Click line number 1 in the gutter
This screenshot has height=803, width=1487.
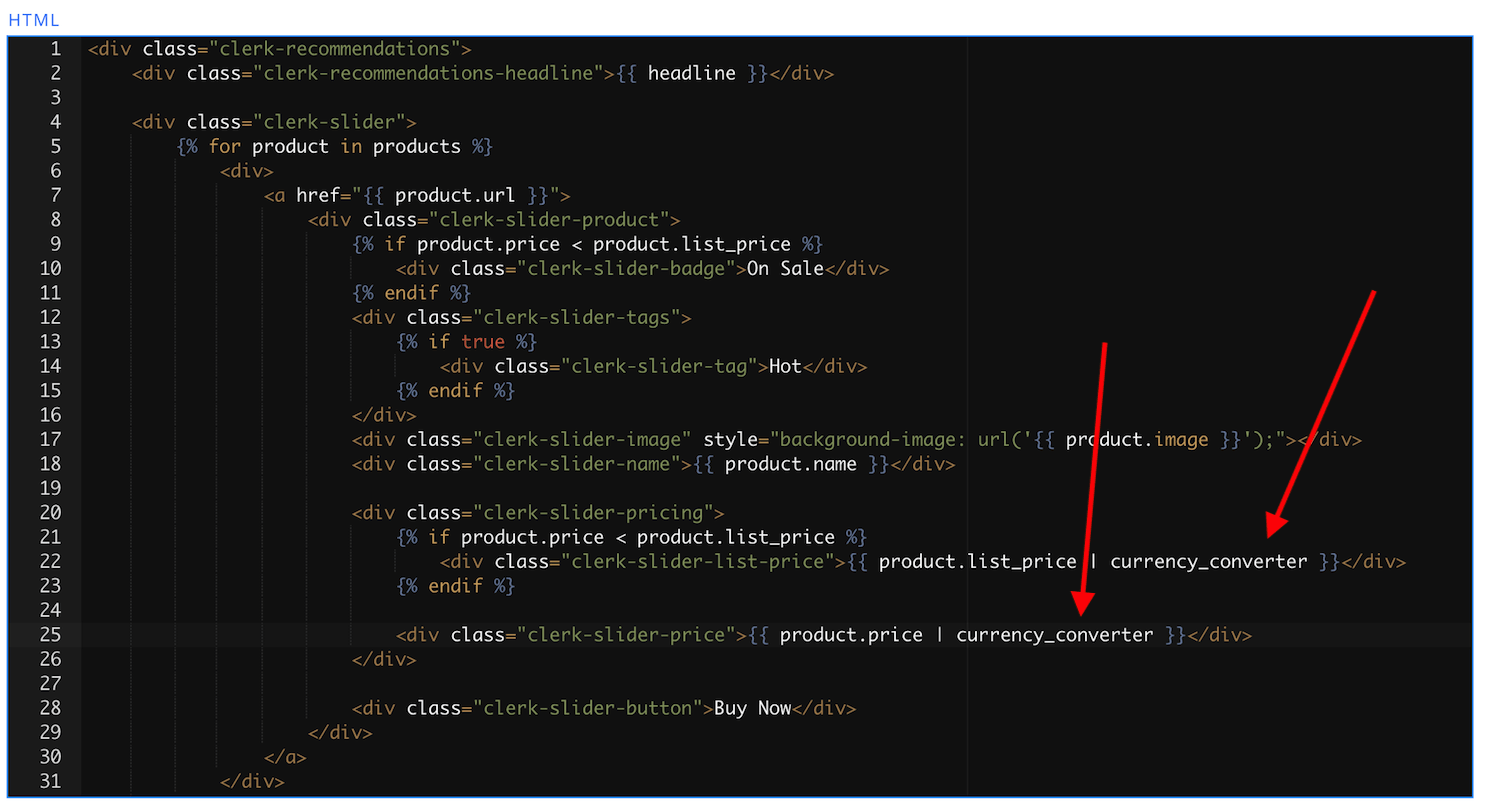[55, 49]
